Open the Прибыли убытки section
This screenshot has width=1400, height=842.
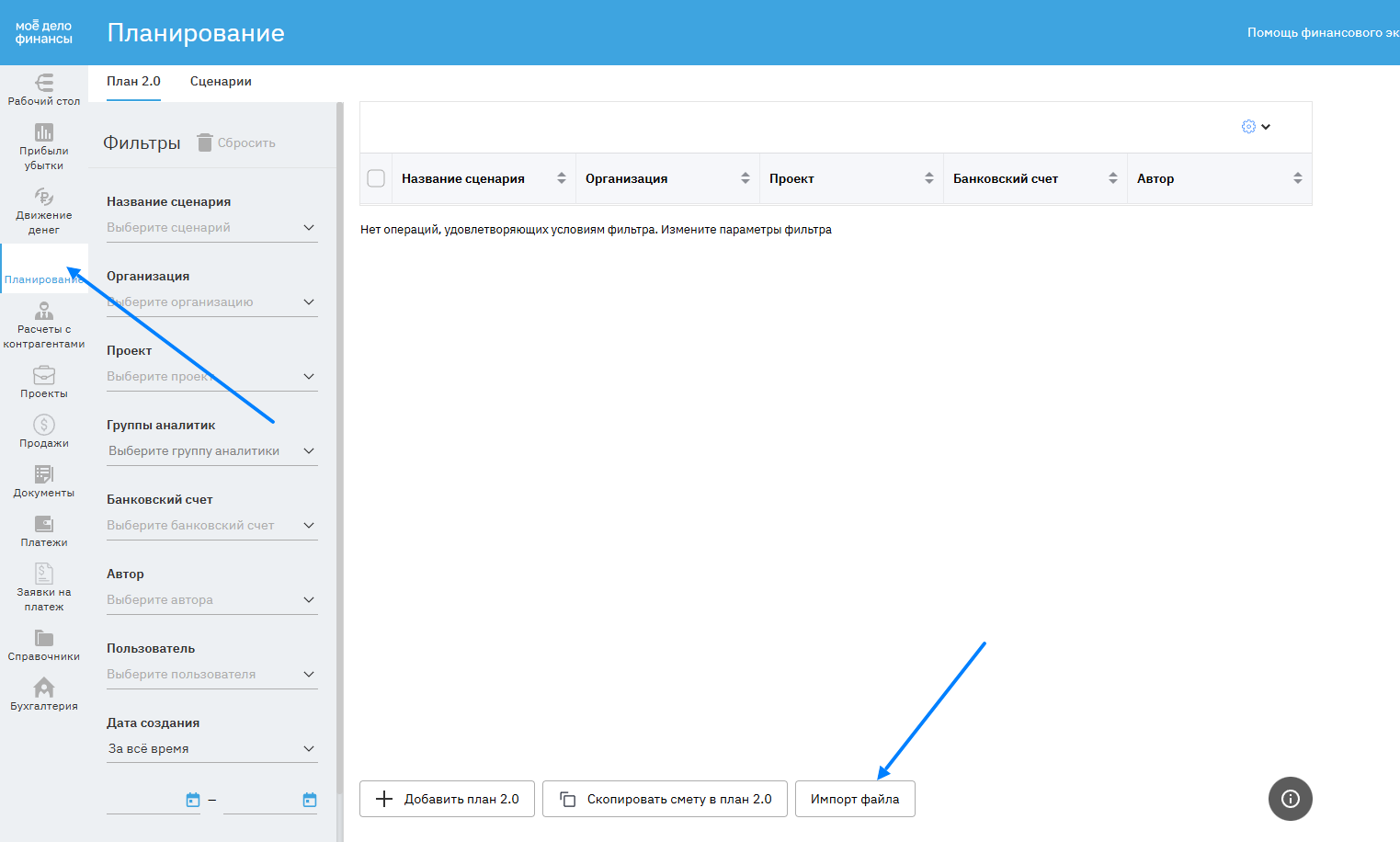[x=44, y=147]
